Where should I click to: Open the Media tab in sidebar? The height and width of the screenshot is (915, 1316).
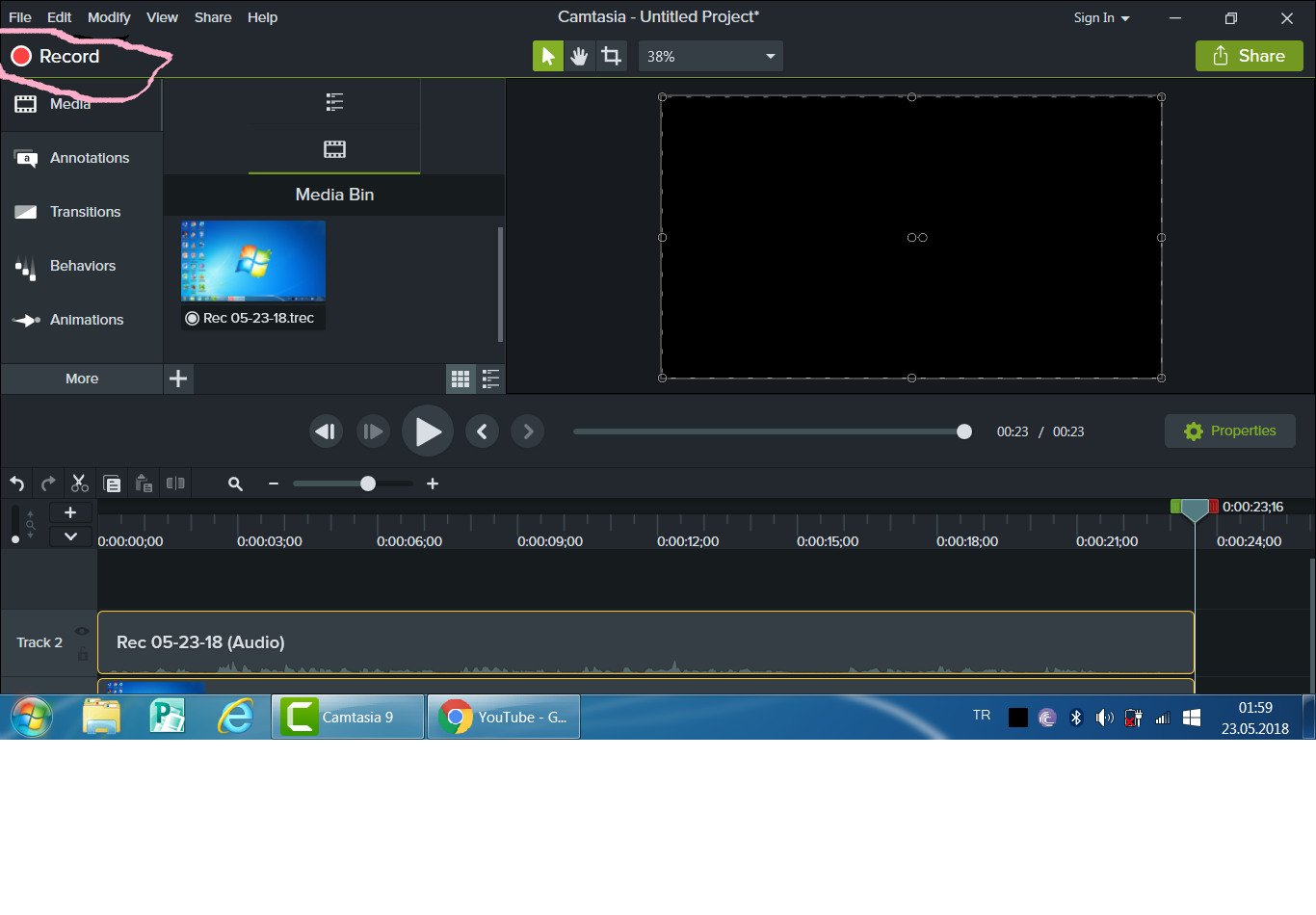tap(81, 104)
